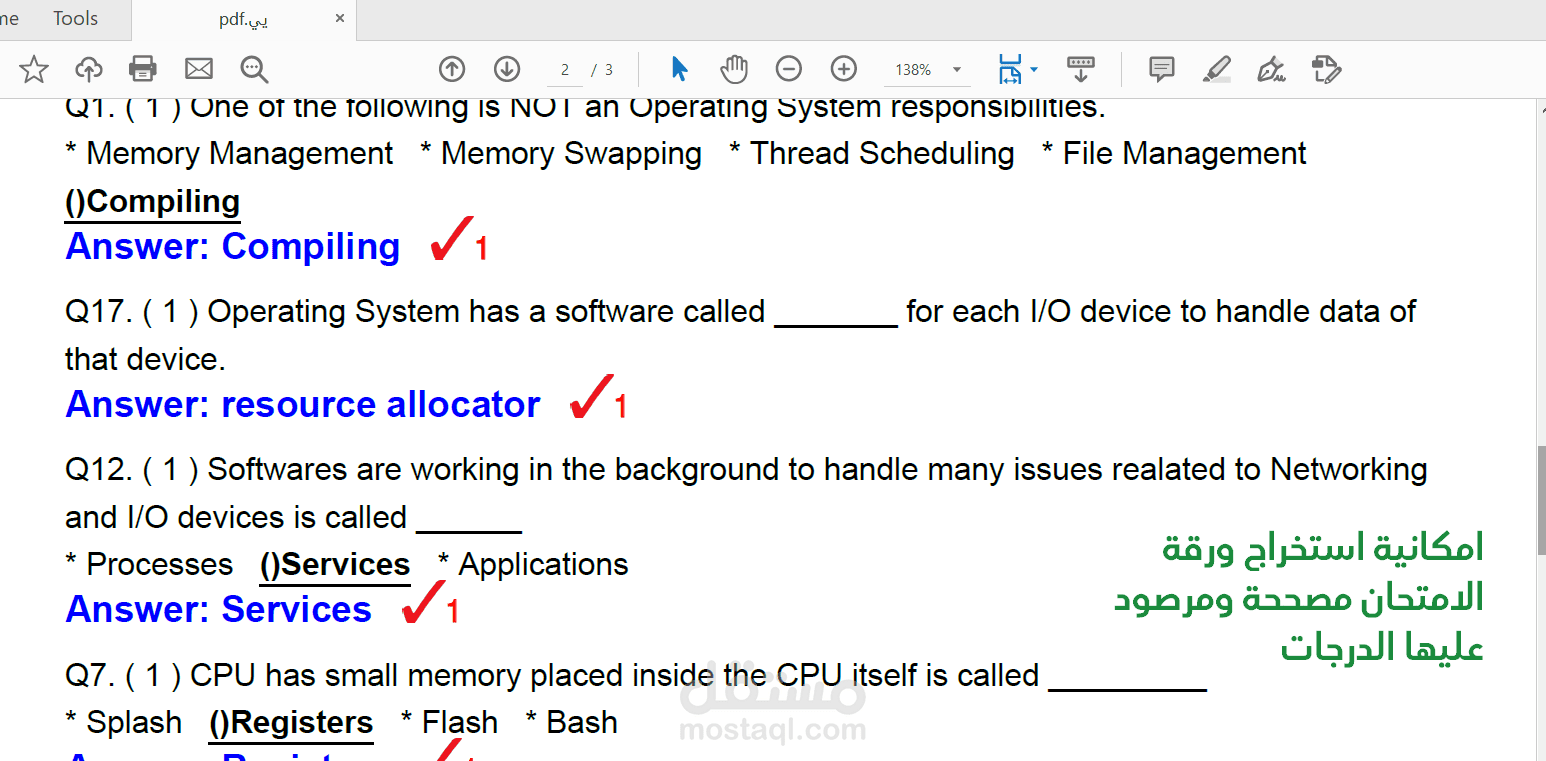Click the Q17 question label
Screen dimensions: 1546x761
point(98,311)
